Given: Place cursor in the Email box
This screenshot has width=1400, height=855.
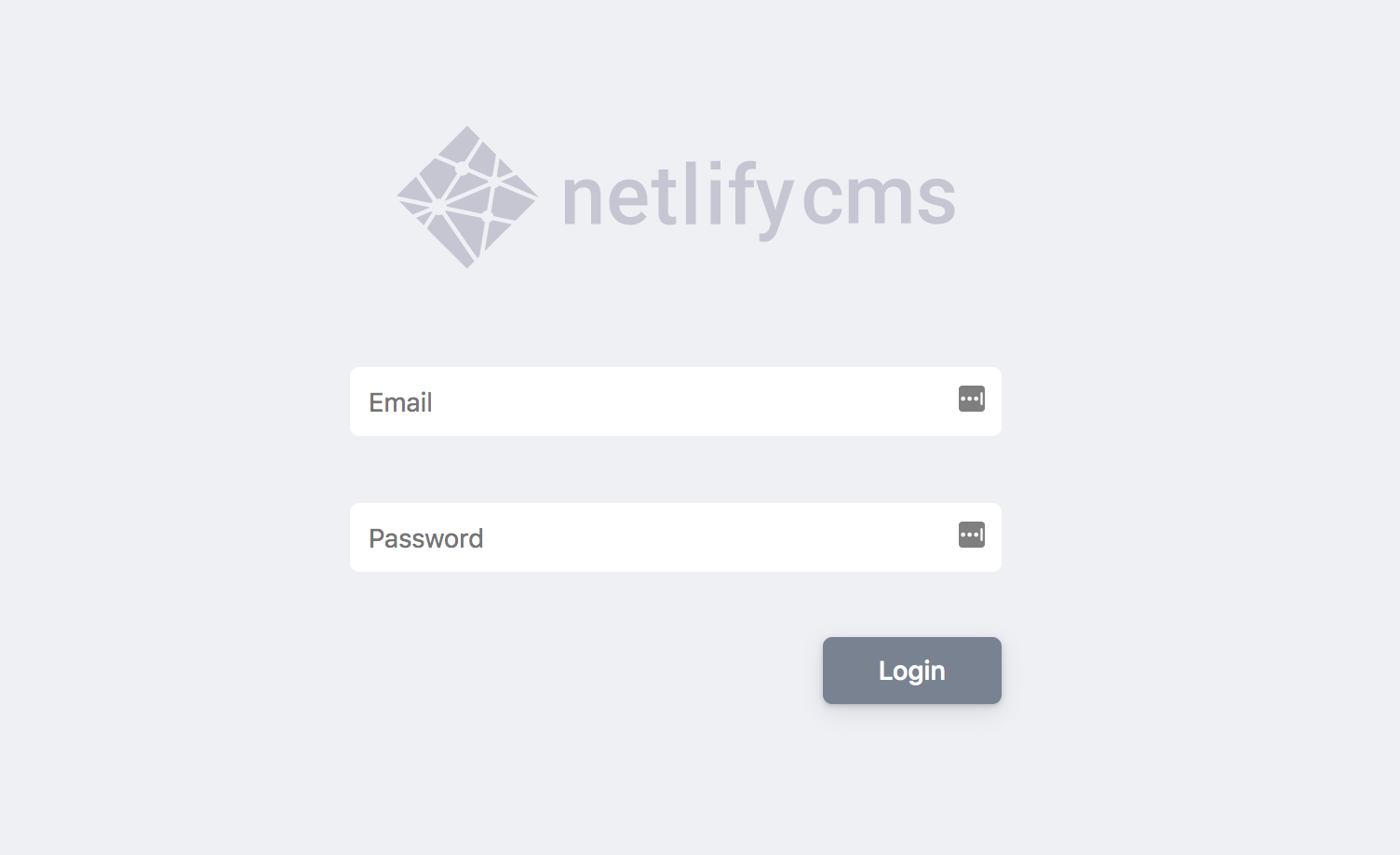Looking at the screenshot, I should tap(676, 401).
